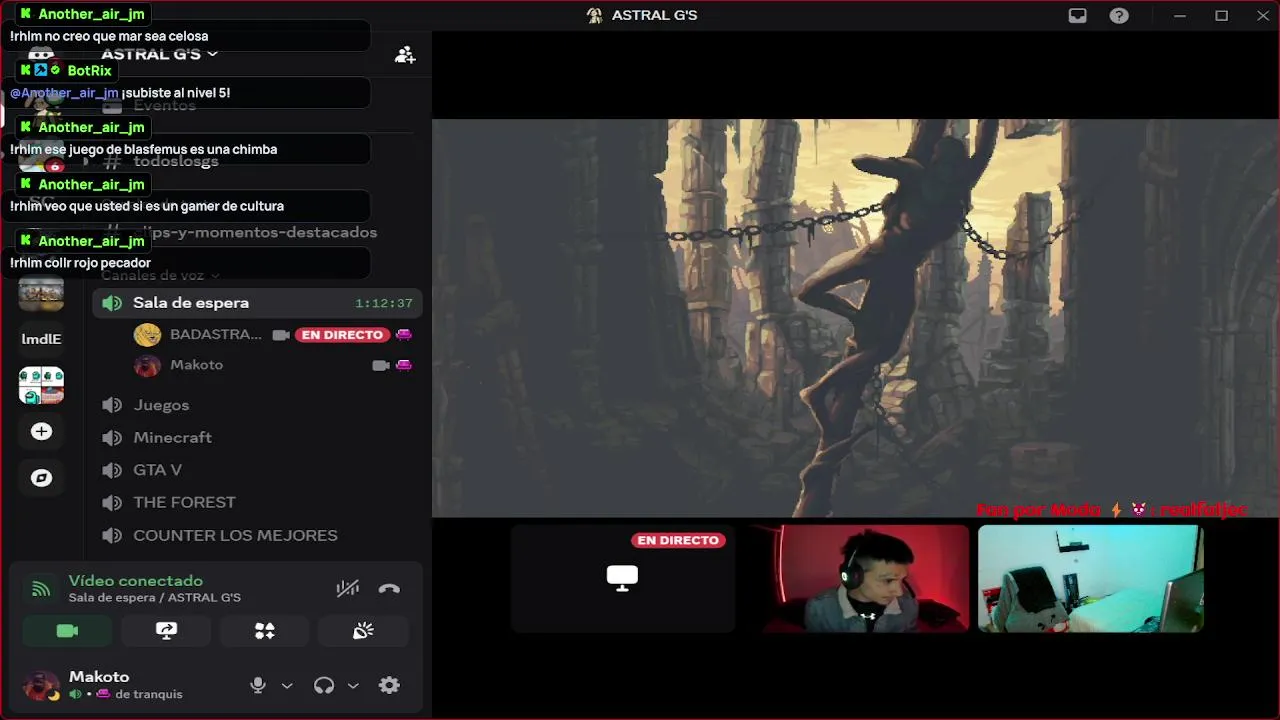The image size is (1280, 720).
Task: Expand Canales de voz category
Action: tap(160, 275)
